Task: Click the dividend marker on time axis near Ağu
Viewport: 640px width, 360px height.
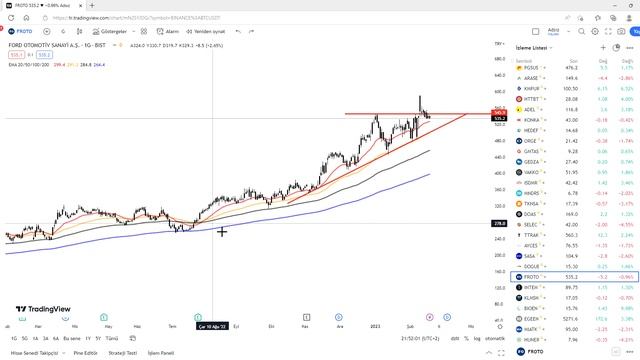Action: point(198,317)
